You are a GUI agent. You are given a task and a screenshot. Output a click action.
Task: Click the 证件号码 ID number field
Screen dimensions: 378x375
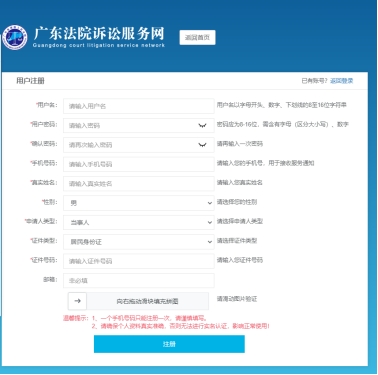(x=139, y=261)
